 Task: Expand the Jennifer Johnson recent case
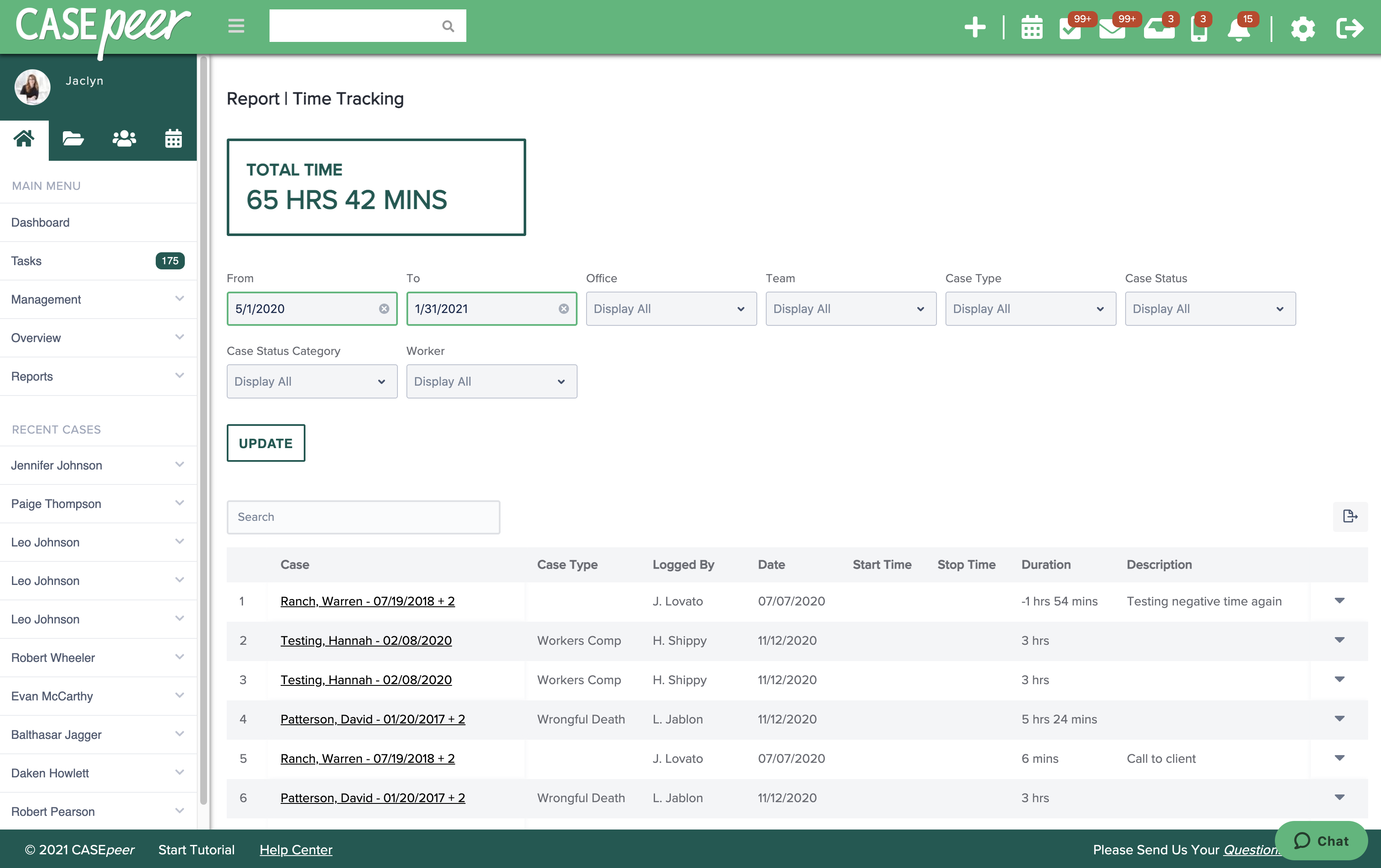point(180,465)
